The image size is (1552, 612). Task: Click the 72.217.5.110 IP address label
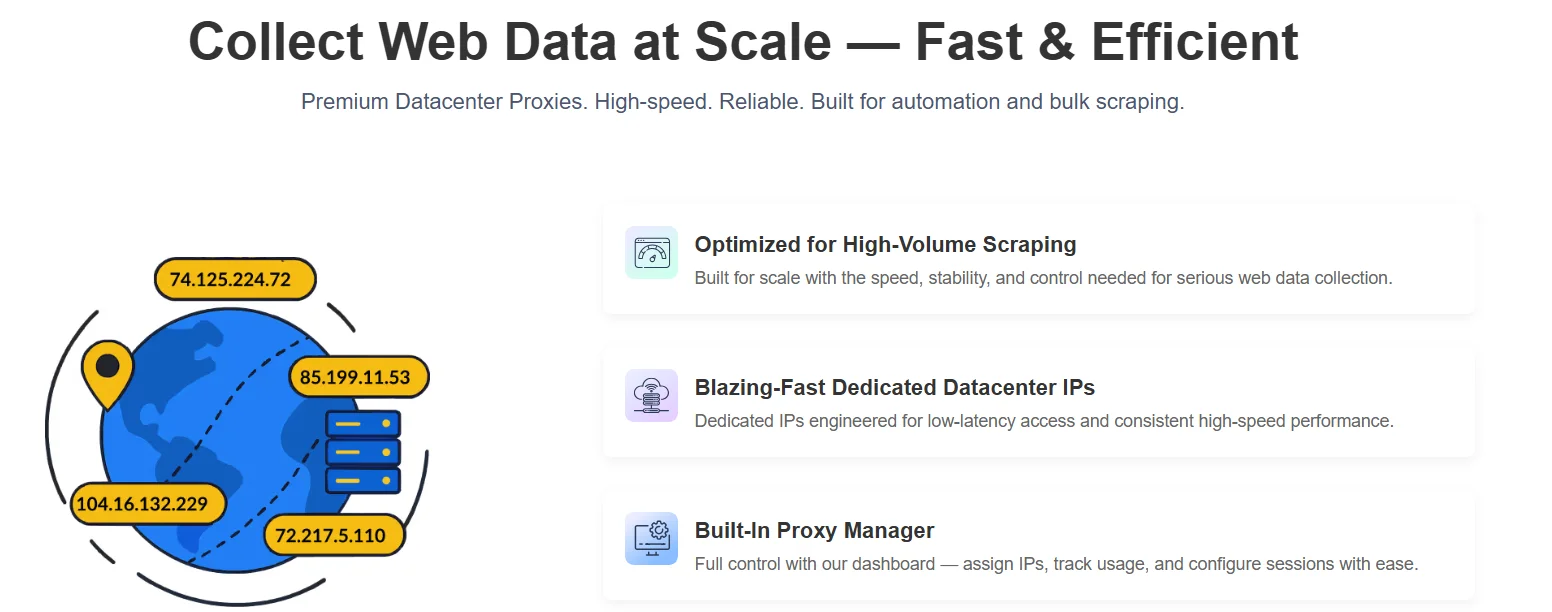(x=334, y=535)
